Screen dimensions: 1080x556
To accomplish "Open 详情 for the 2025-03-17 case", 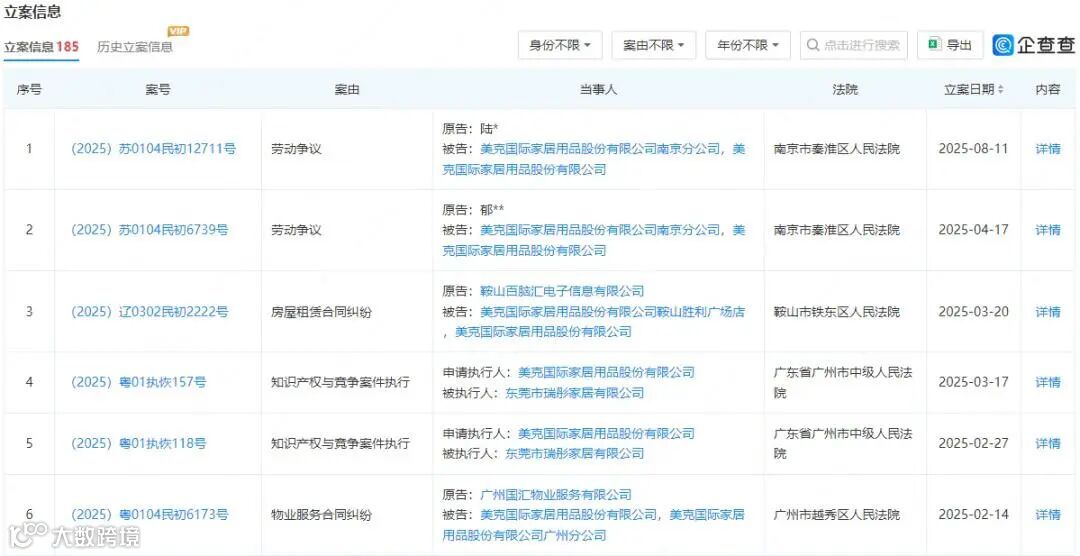I will [x=1048, y=382].
